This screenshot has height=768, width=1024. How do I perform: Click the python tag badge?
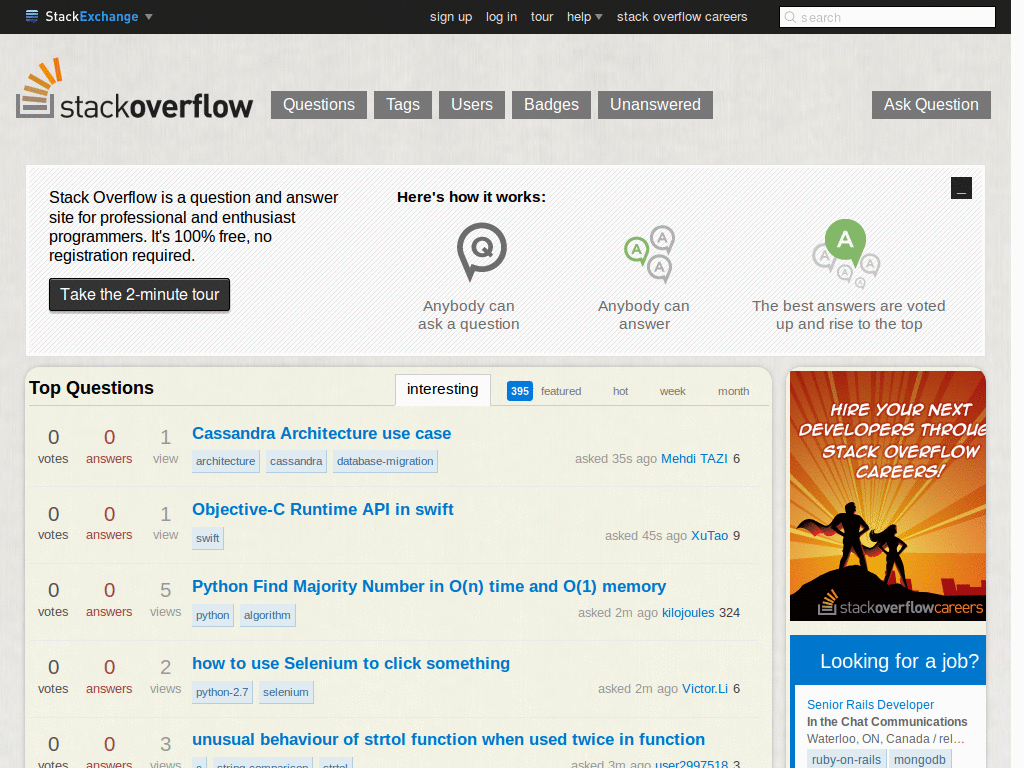coord(212,615)
